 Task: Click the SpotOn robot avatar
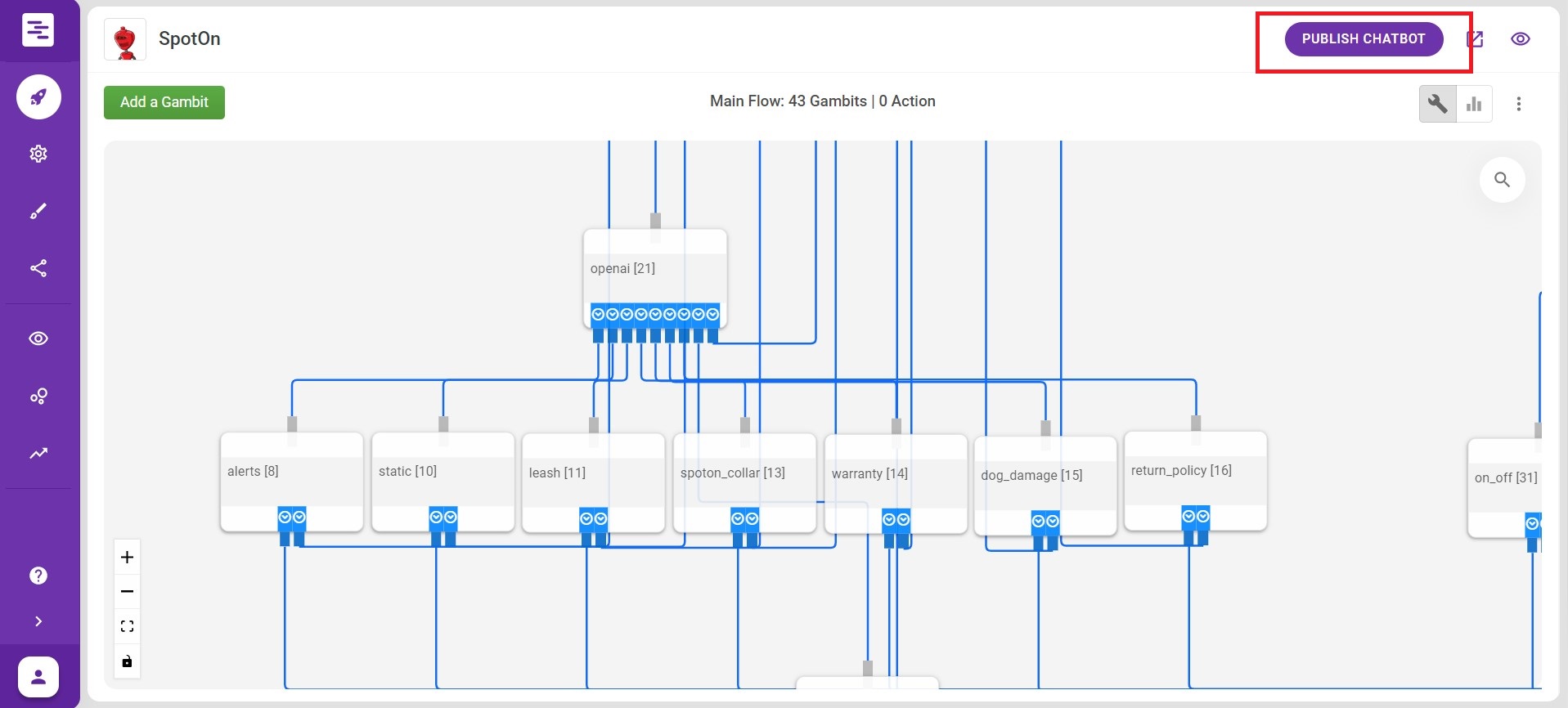tap(125, 39)
